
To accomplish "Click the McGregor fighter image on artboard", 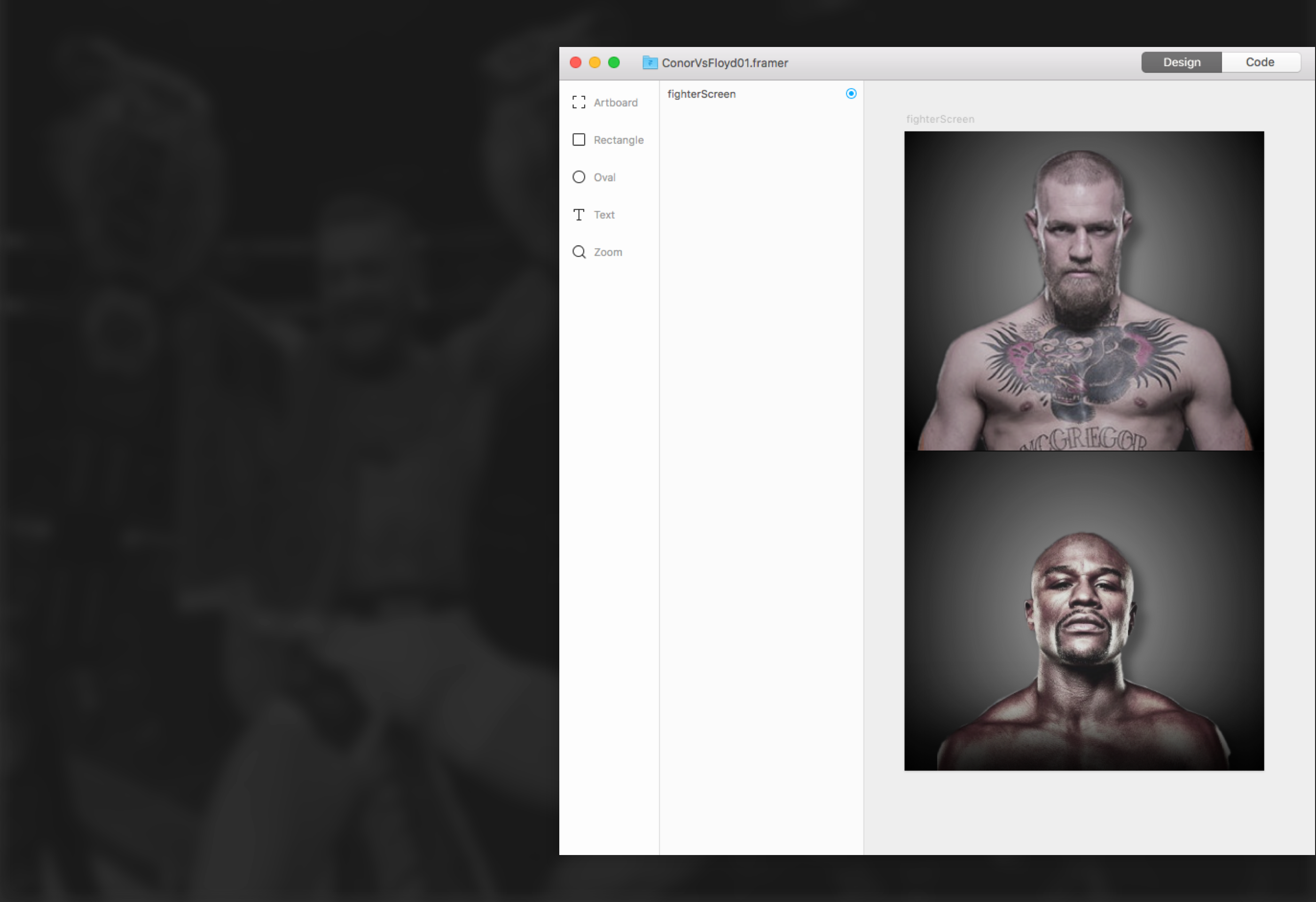I will 1084,291.
